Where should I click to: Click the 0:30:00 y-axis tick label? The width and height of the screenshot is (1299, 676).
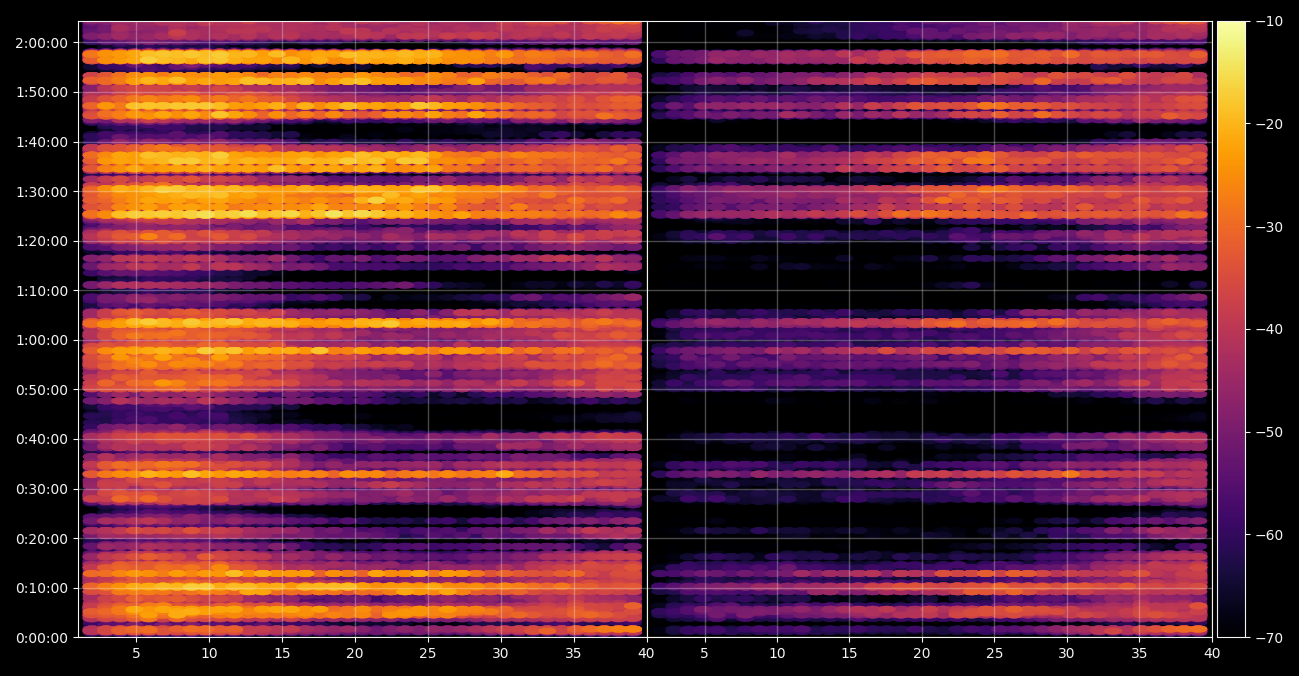click(x=42, y=489)
